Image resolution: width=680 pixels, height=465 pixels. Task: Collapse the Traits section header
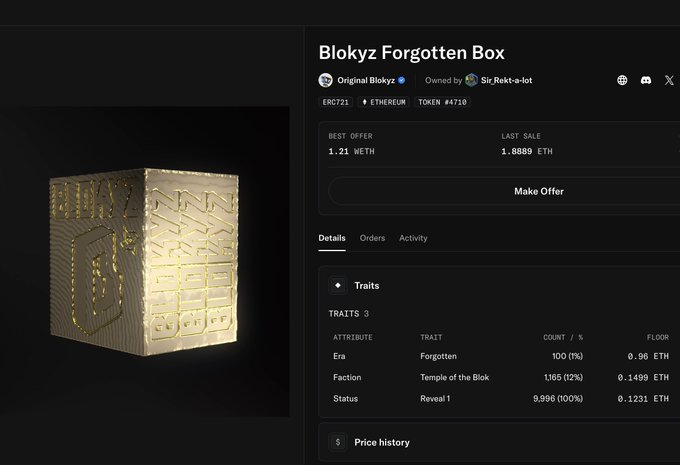click(499, 285)
